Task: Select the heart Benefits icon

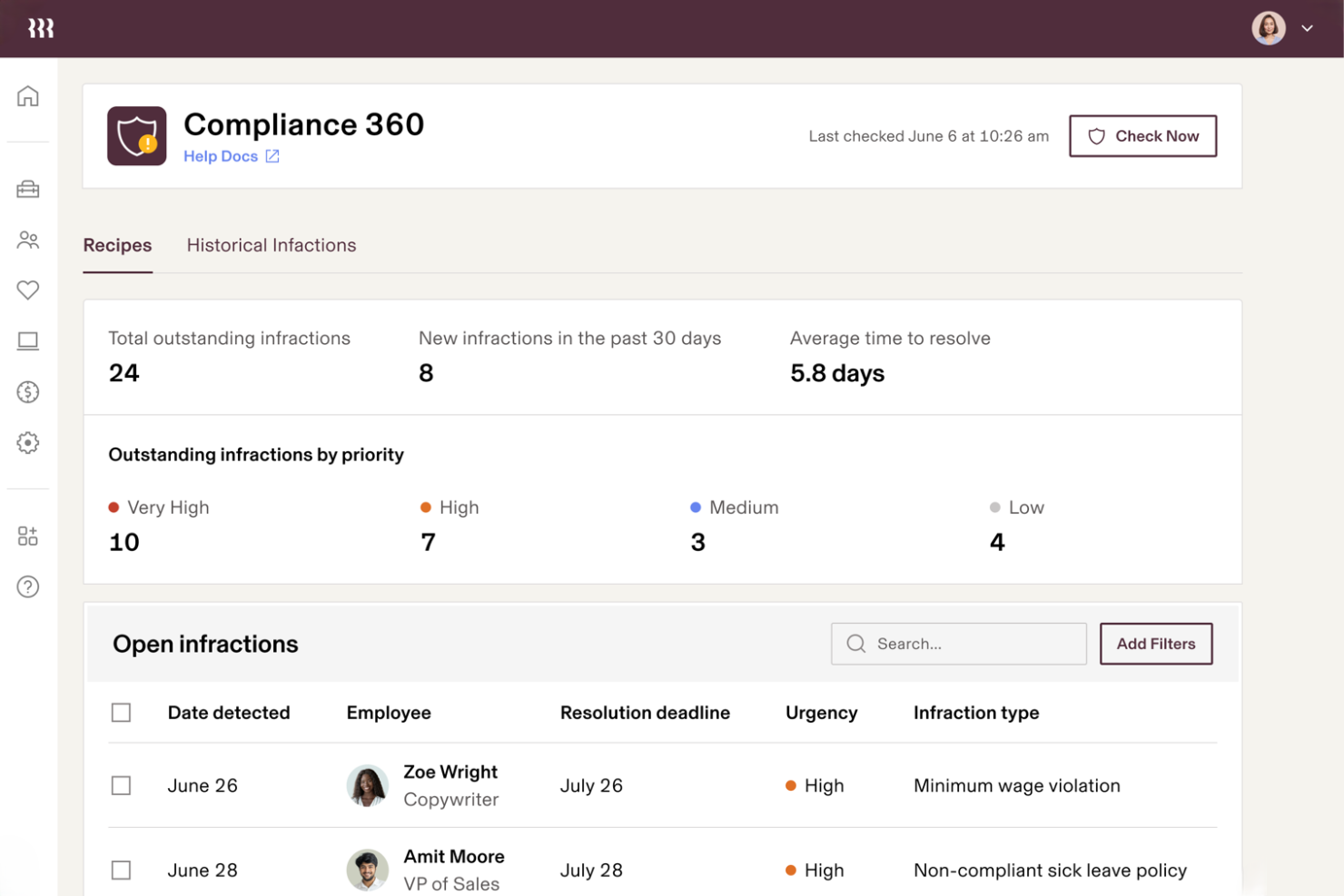Action: coord(28,290)
